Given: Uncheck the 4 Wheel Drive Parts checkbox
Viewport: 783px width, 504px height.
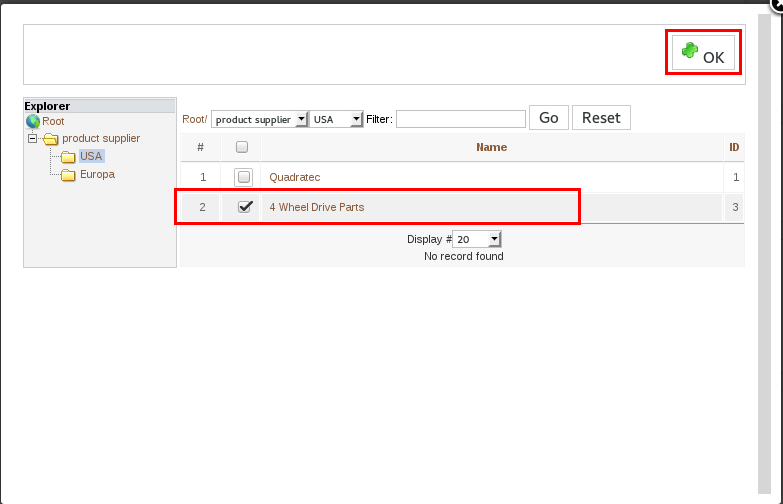Looking at the screenshot, I should coord(245,207).
